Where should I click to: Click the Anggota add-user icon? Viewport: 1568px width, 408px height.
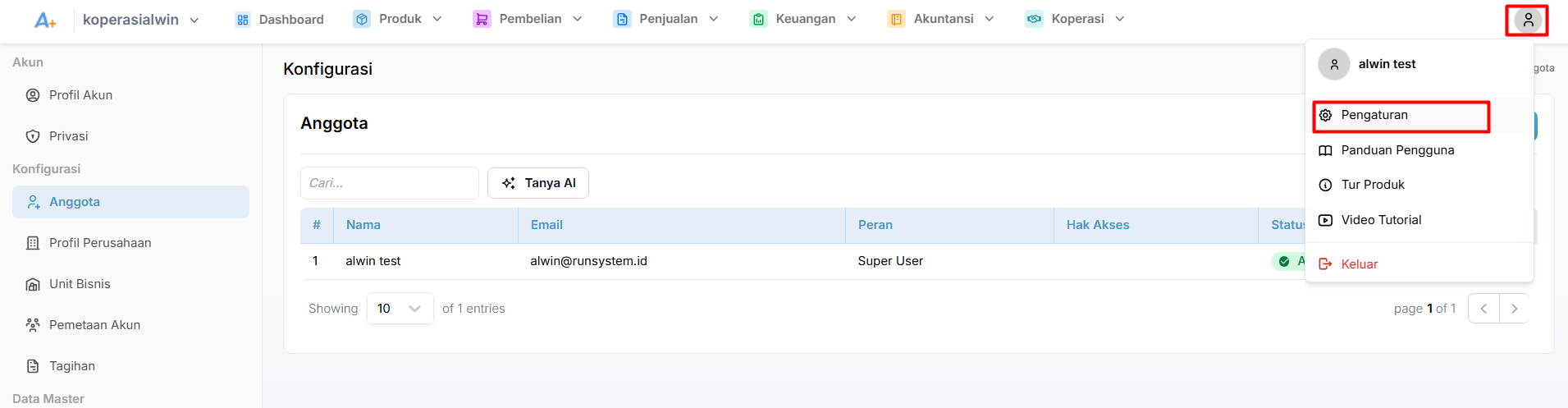[x=34, y=202]
